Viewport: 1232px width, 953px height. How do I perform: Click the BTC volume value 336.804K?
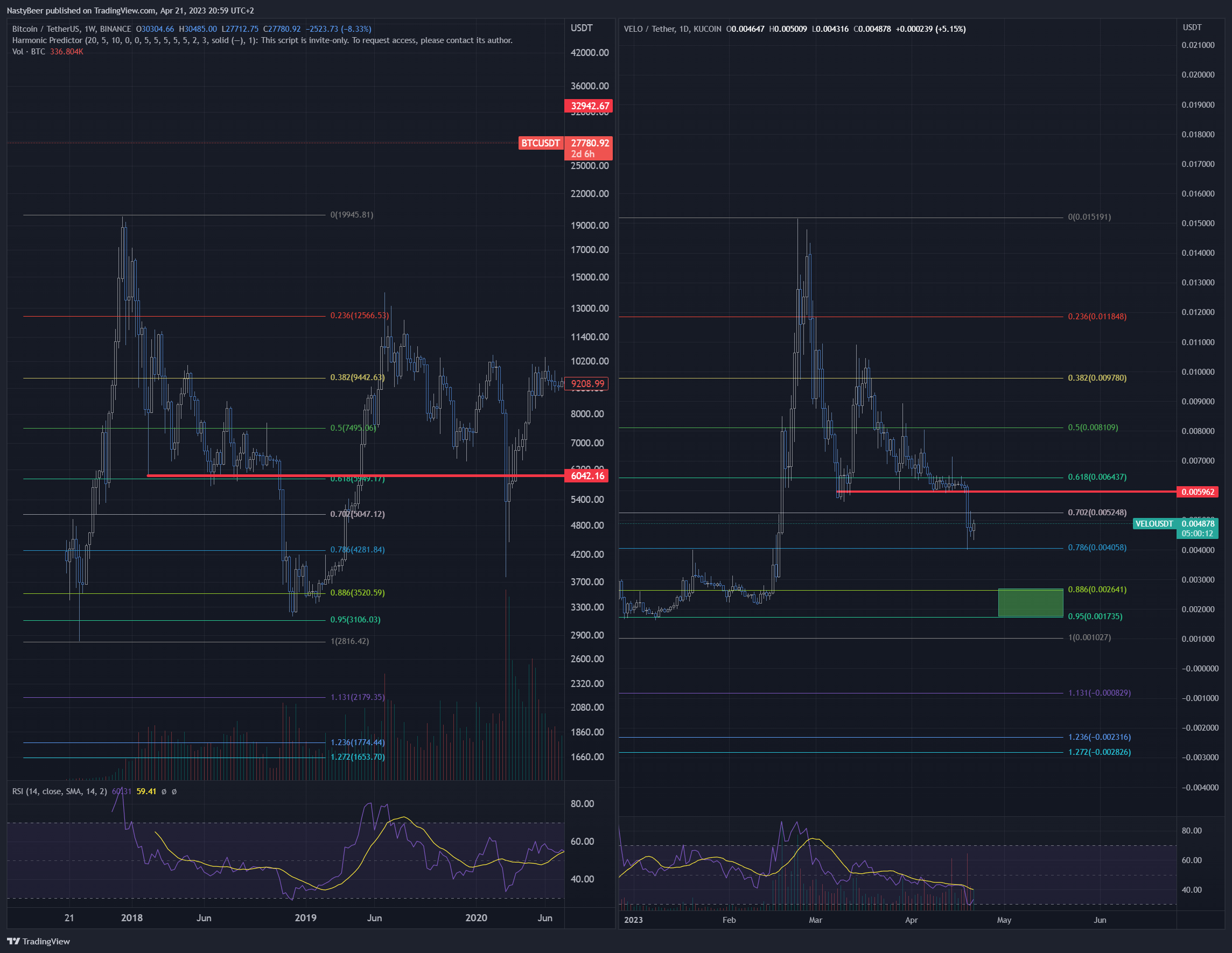[67, 51]
